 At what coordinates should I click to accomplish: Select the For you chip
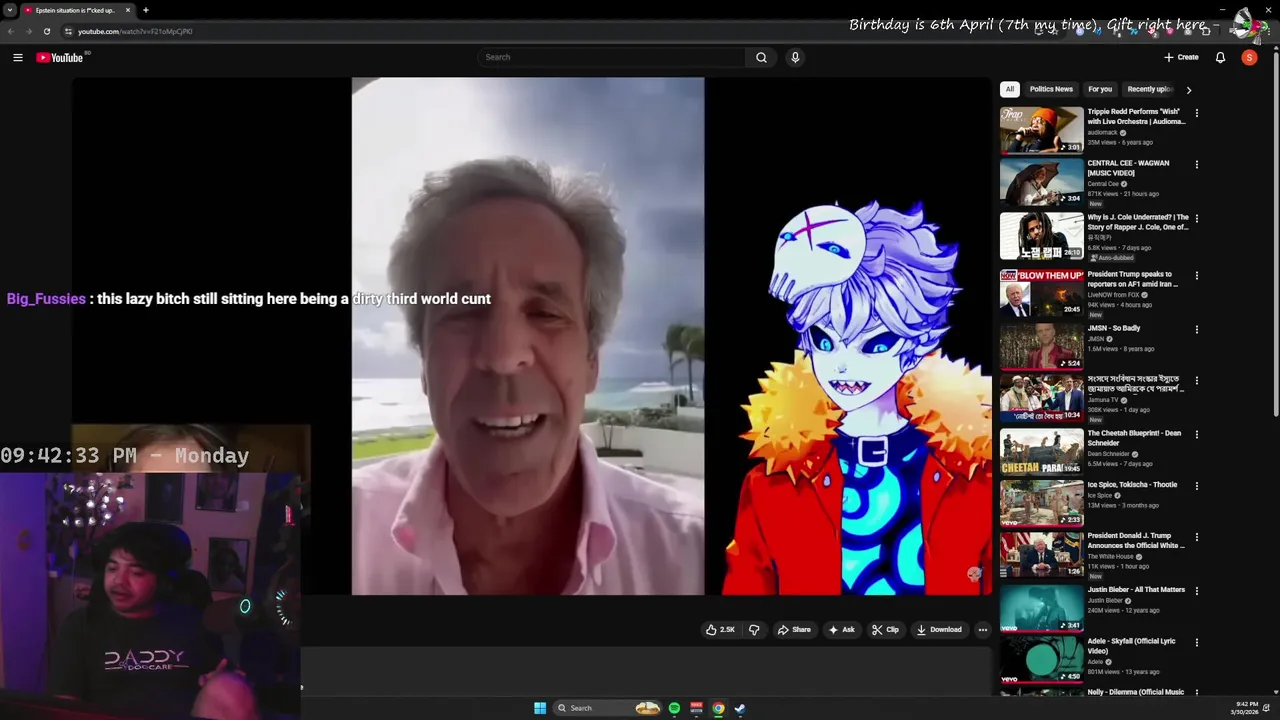pos(1100,89)
